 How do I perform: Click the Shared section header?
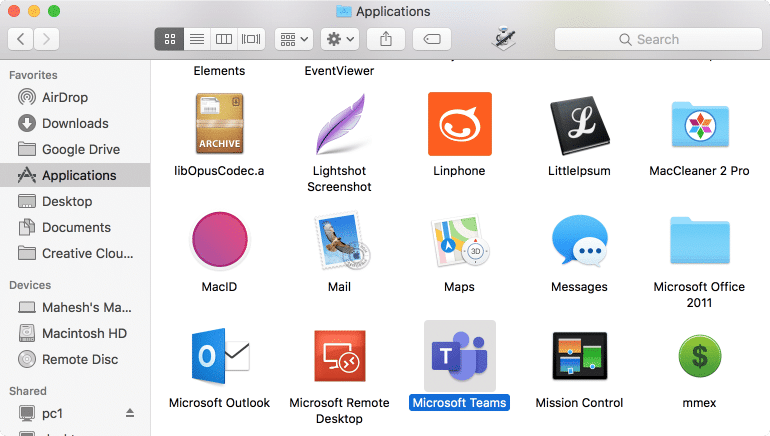(x=28, y=391)
